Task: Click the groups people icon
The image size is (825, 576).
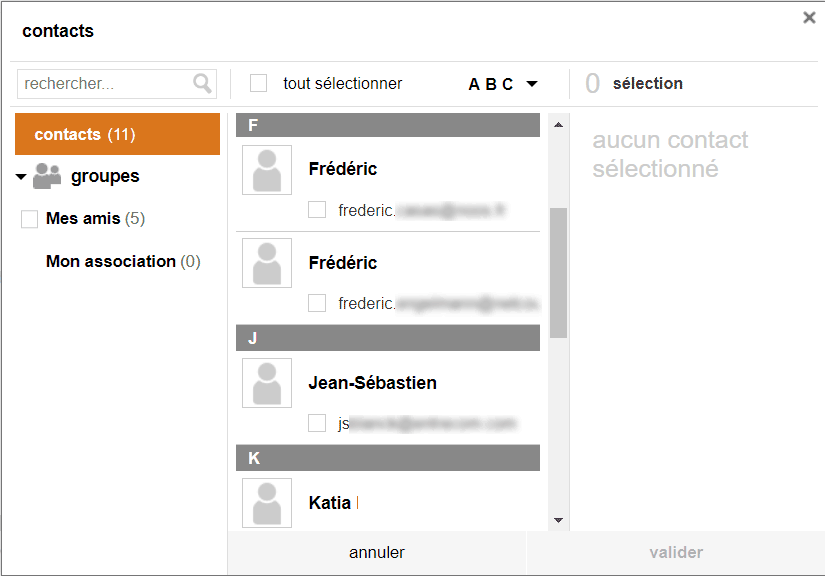Action: click(47, 176)
